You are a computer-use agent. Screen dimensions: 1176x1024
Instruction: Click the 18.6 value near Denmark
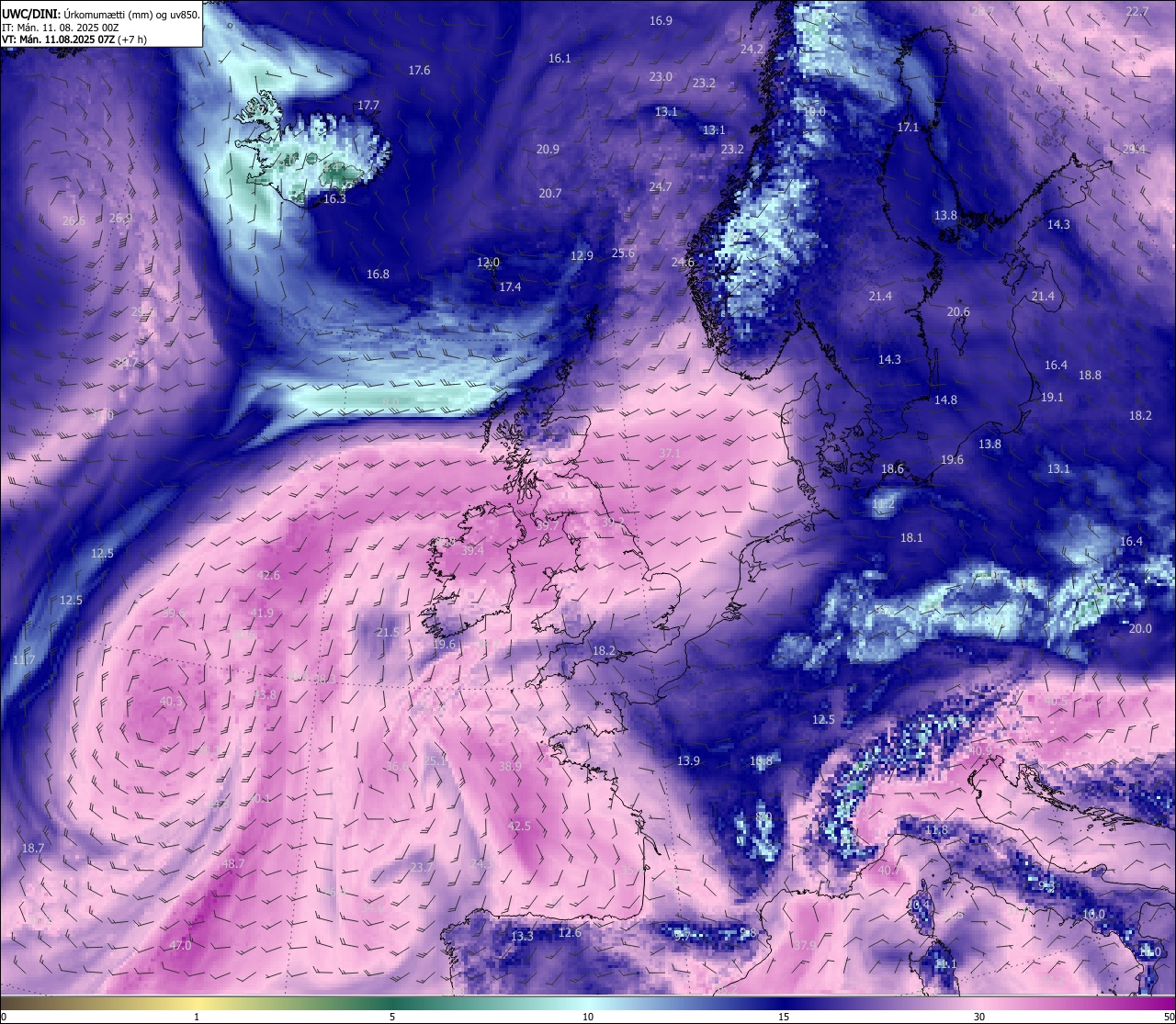pos(892,468)
